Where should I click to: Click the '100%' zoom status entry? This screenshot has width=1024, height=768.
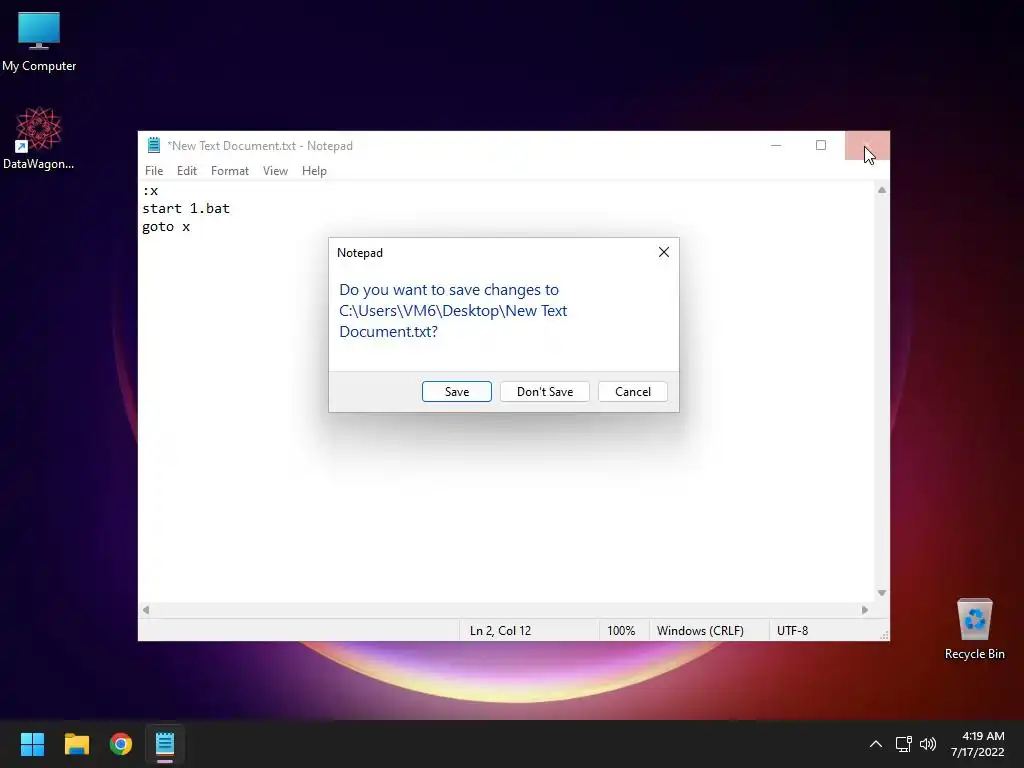[x=621, y=630]
